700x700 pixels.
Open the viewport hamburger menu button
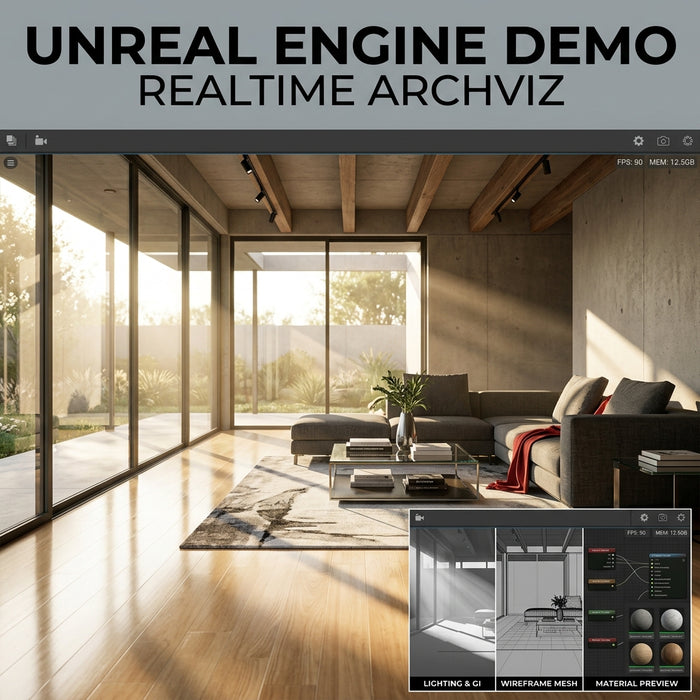(x=11, y=163)
